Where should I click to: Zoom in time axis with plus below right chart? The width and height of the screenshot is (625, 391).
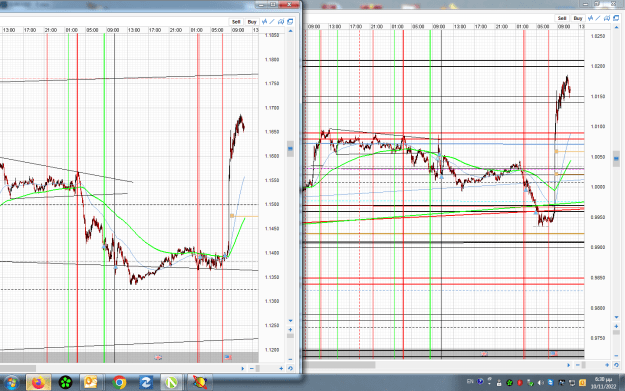(607, 365)
